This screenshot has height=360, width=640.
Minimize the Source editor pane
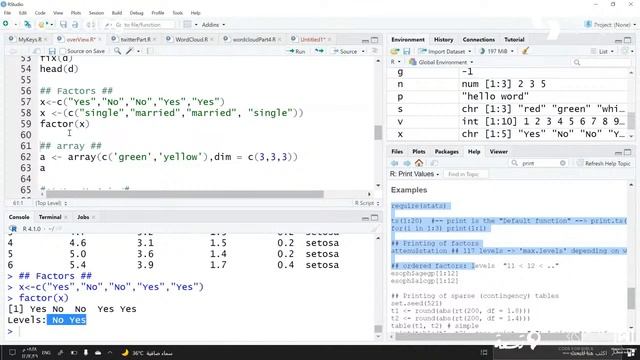pos(365,40)
